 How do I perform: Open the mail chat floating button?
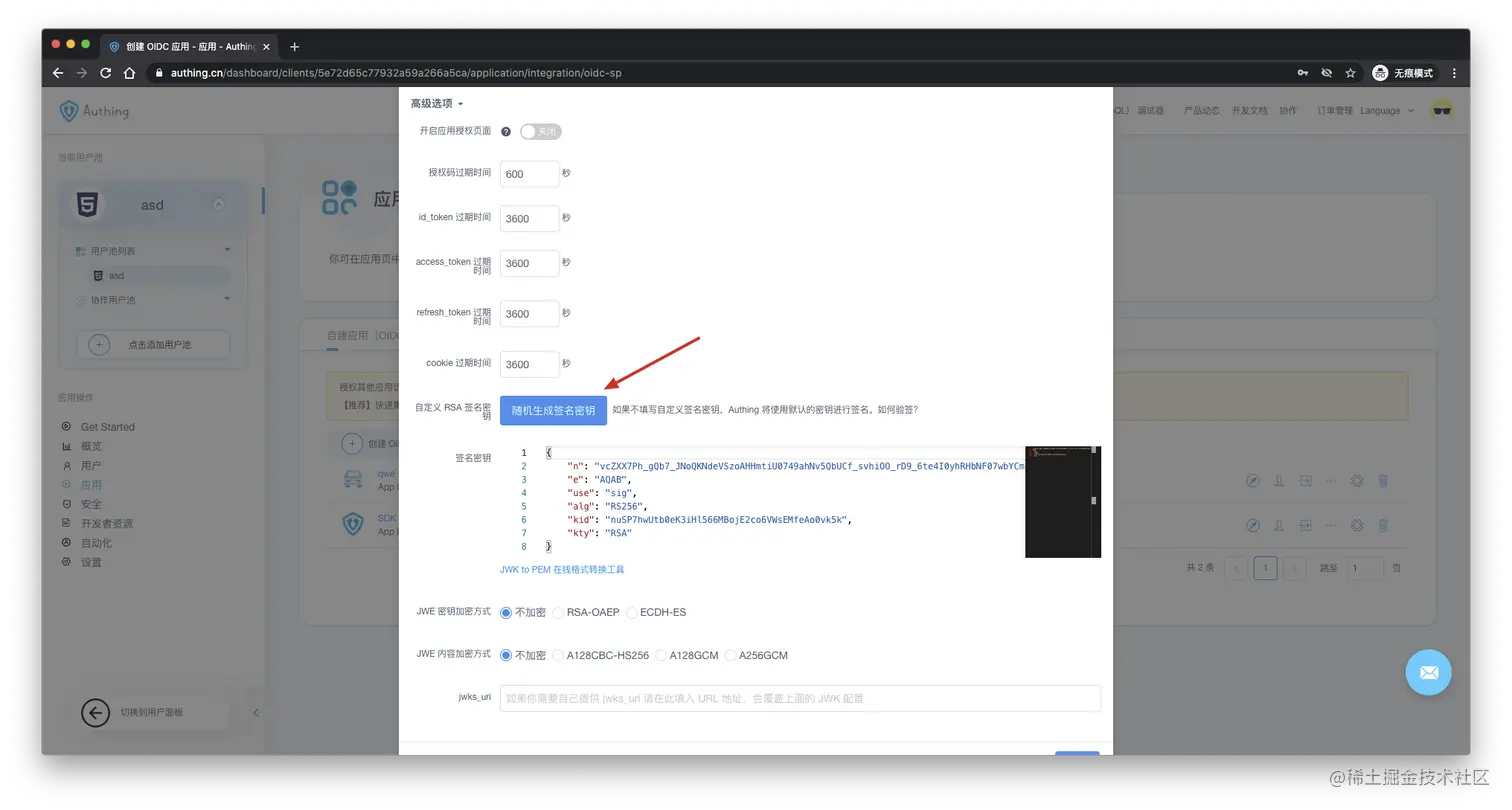click(1428, 672)
